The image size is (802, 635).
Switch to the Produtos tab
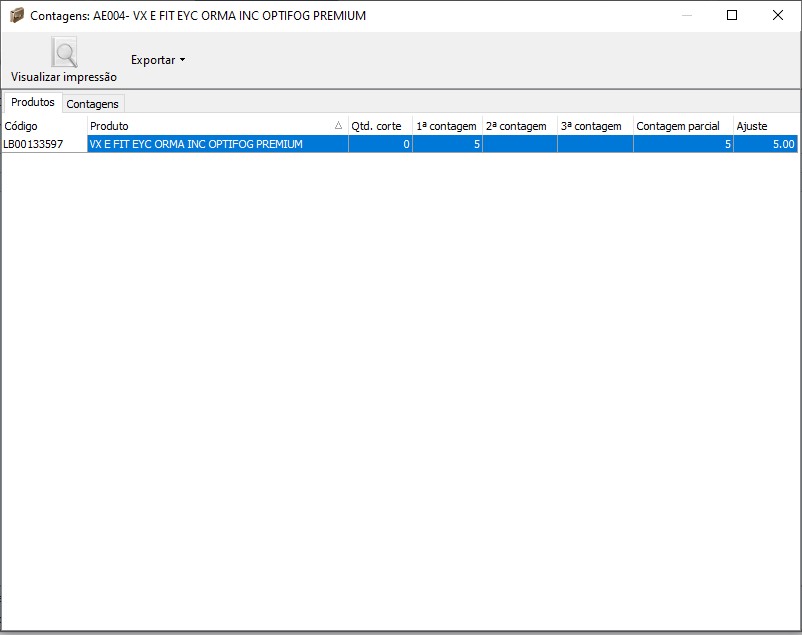33,102
